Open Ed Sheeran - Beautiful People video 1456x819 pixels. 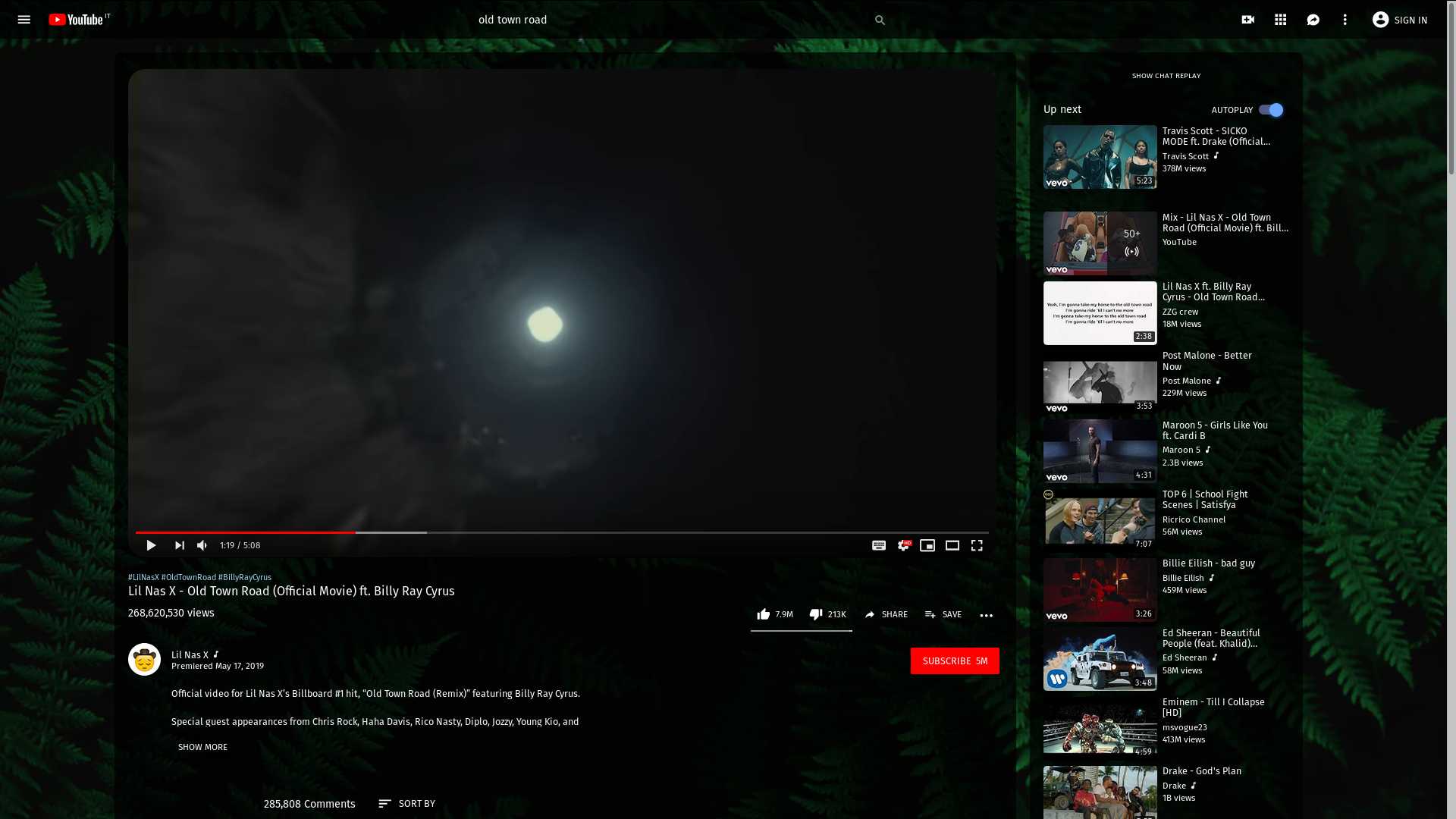point(1100,660)
